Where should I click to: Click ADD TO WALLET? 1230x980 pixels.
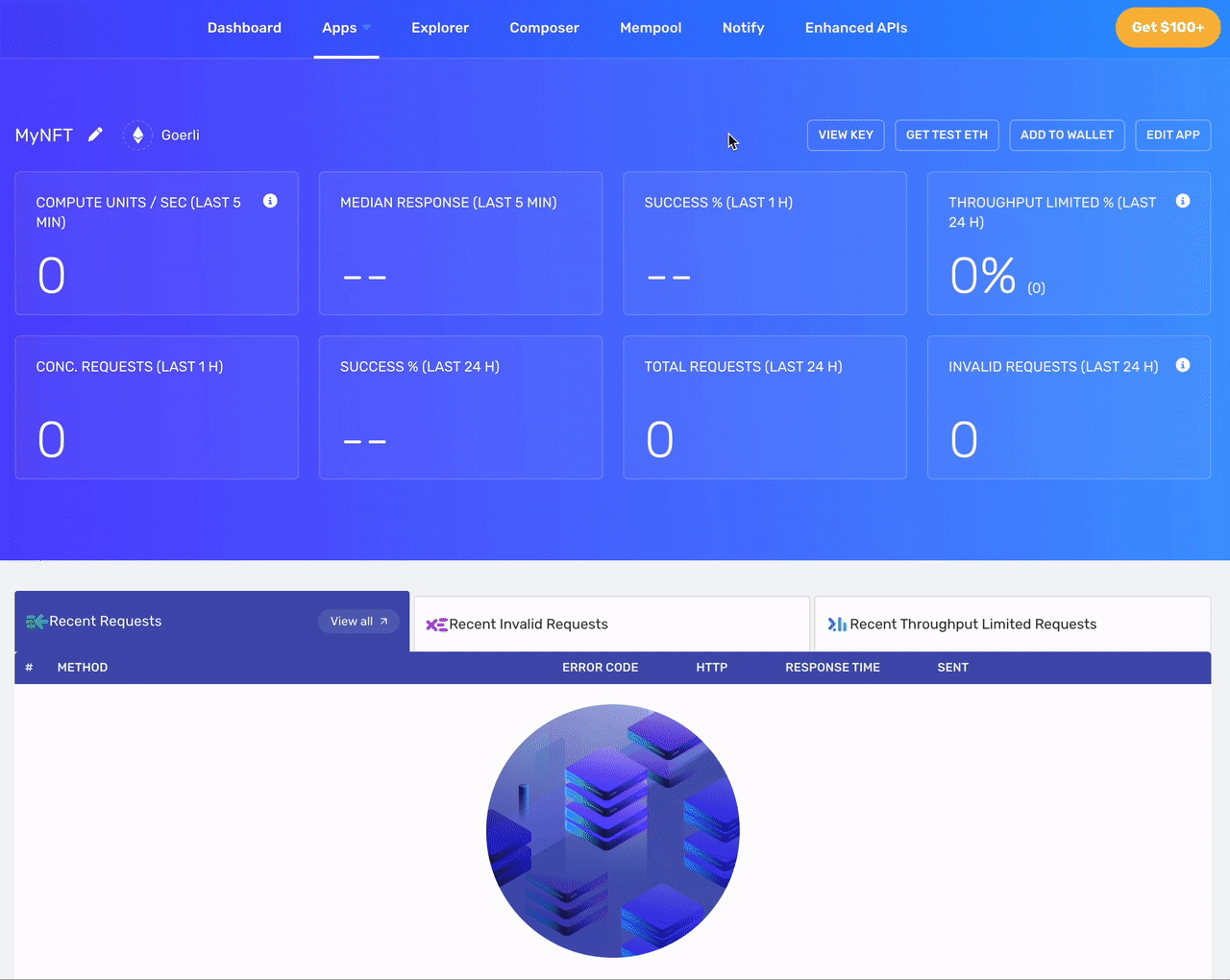click(x=1067, y=135)
